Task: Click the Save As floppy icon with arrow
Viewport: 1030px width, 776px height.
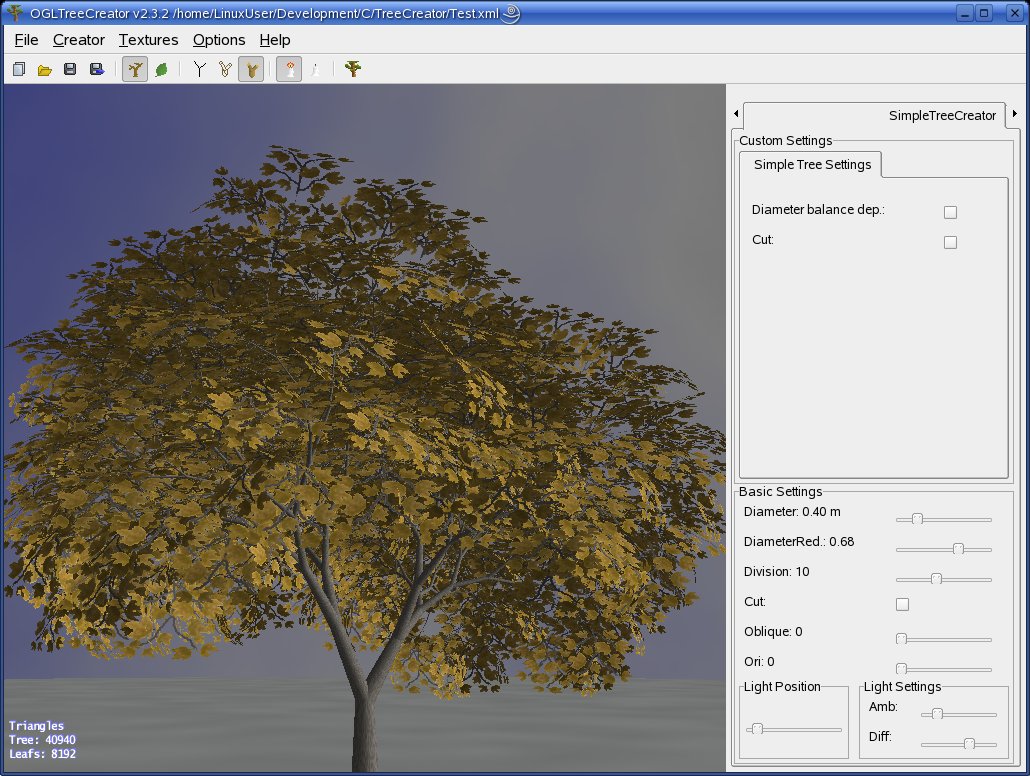Action: pyautogui.click(x=97, y=69)
